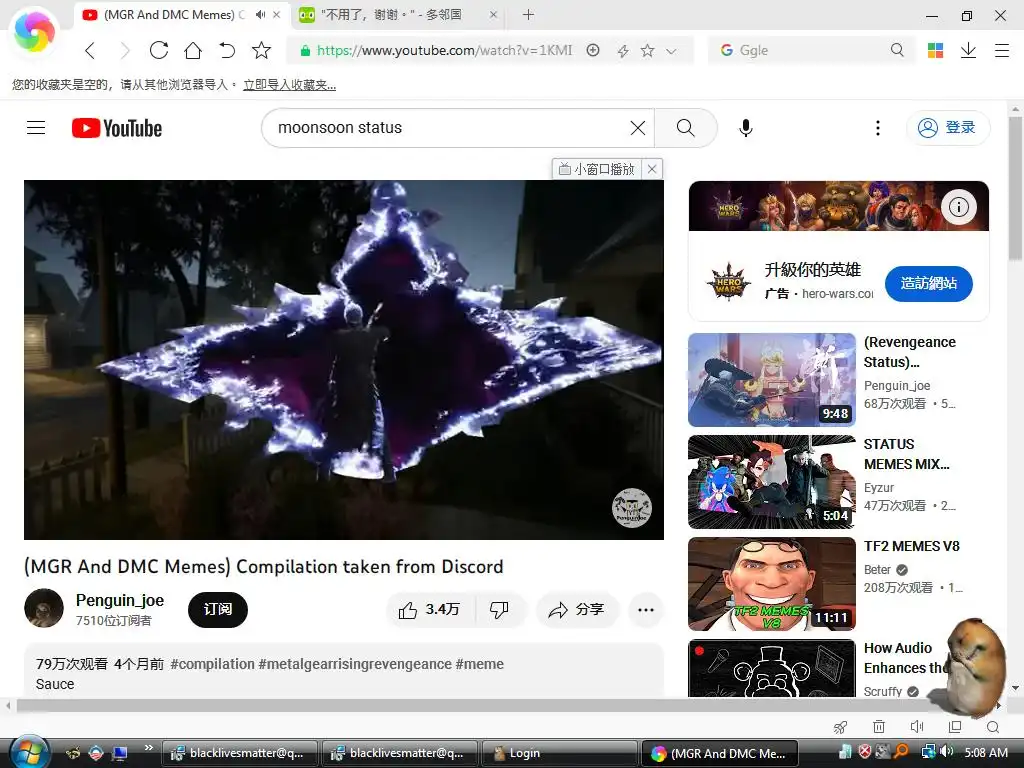This screenshot has height=768, width=1024.
Task: Open the Penguin_joe channel avatar
Action: tap(44, 608)
